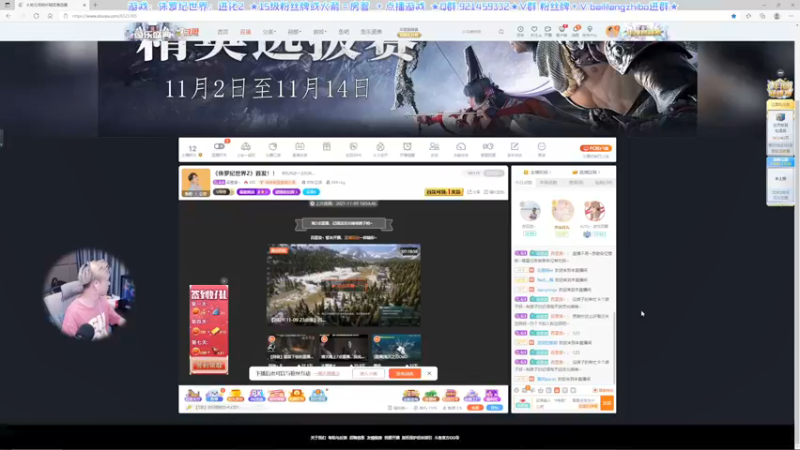Open a new browser tab with the plus
The image size is (800, 450).
tap(95, 5)
